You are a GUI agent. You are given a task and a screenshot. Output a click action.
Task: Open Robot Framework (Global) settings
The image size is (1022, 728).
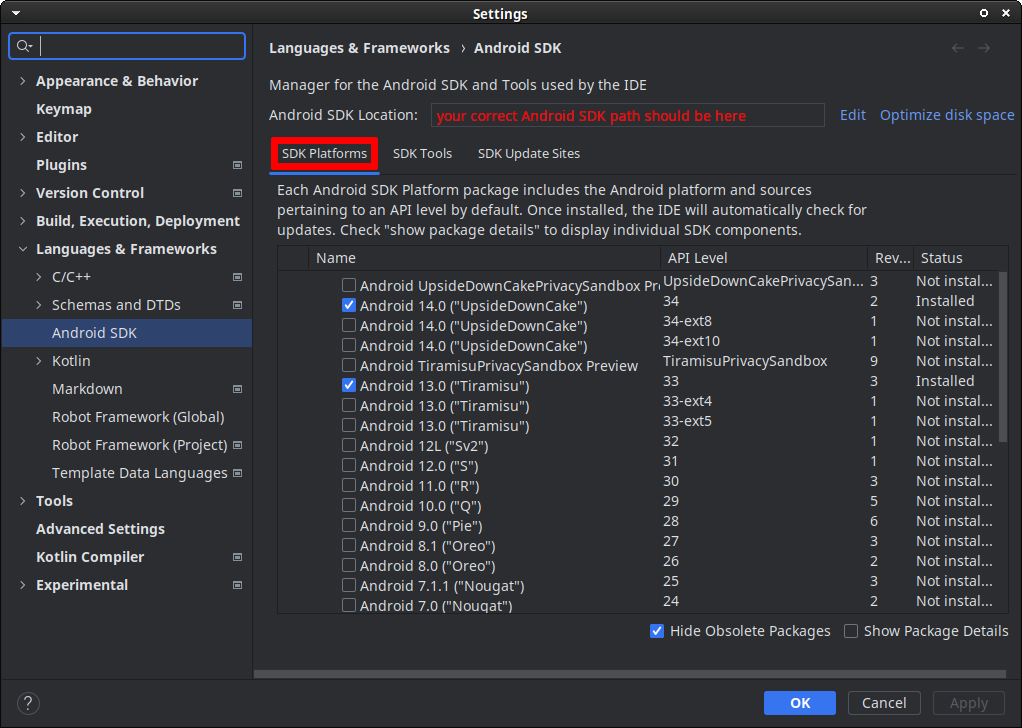click(x=138, y=417)
